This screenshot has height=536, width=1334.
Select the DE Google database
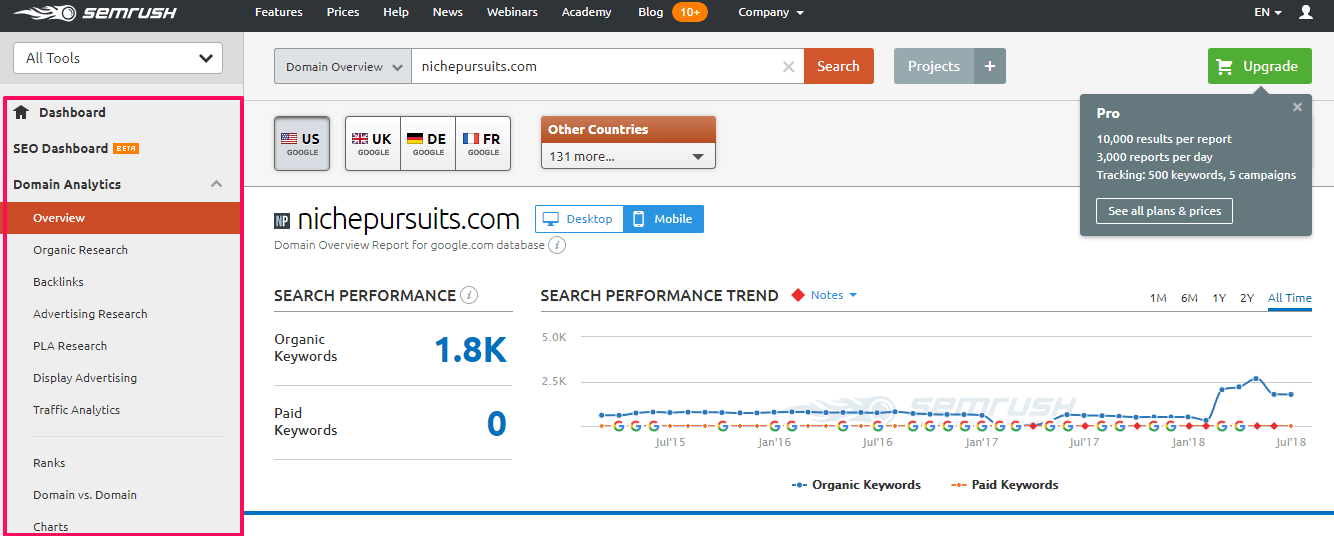(x=428, y=143)
